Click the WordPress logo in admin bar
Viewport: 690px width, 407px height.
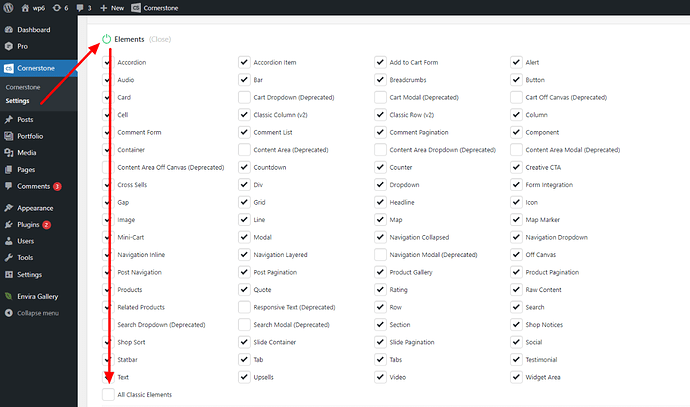pyautogui.click(x=10, y=8)
